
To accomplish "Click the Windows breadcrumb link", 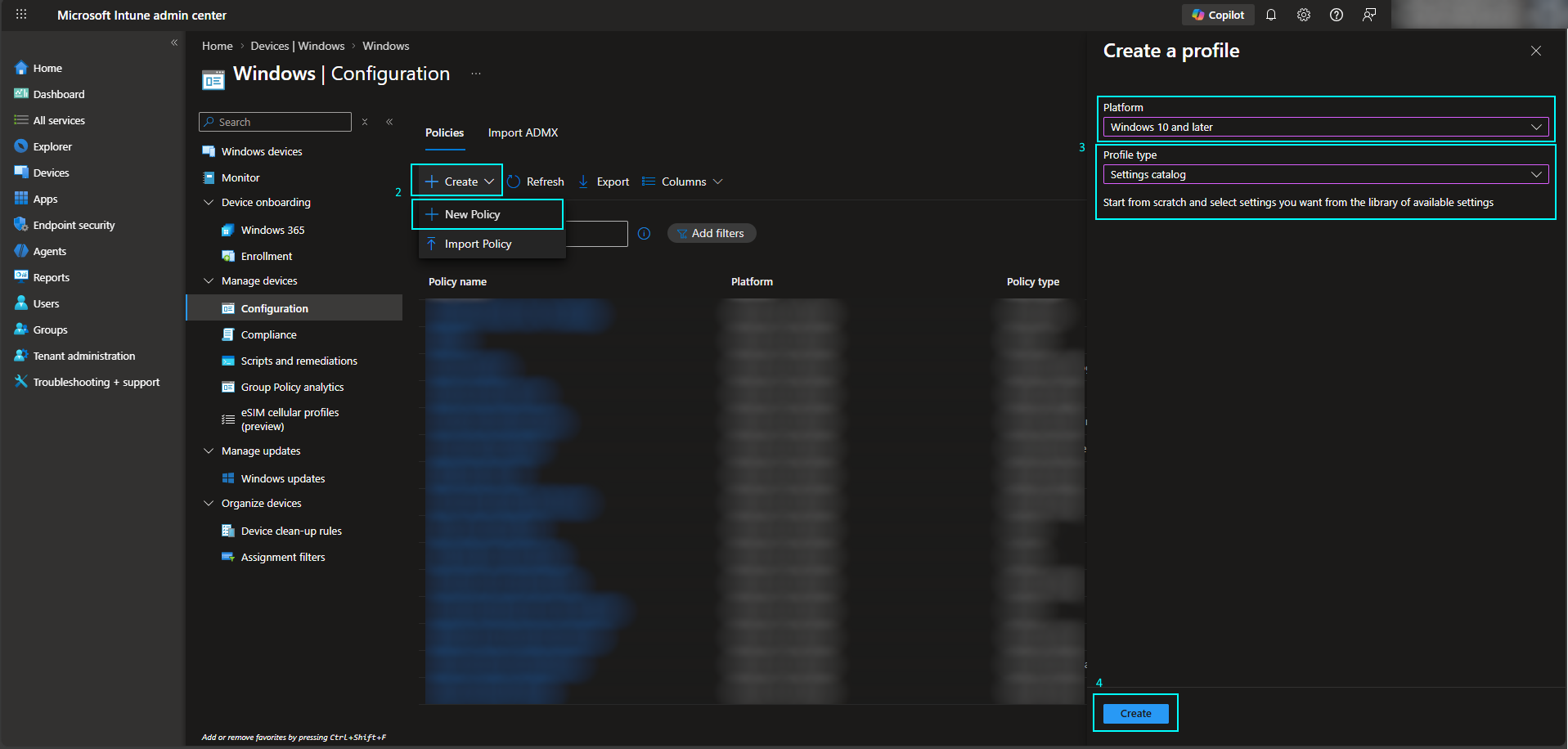I will [x=386, y=46].
